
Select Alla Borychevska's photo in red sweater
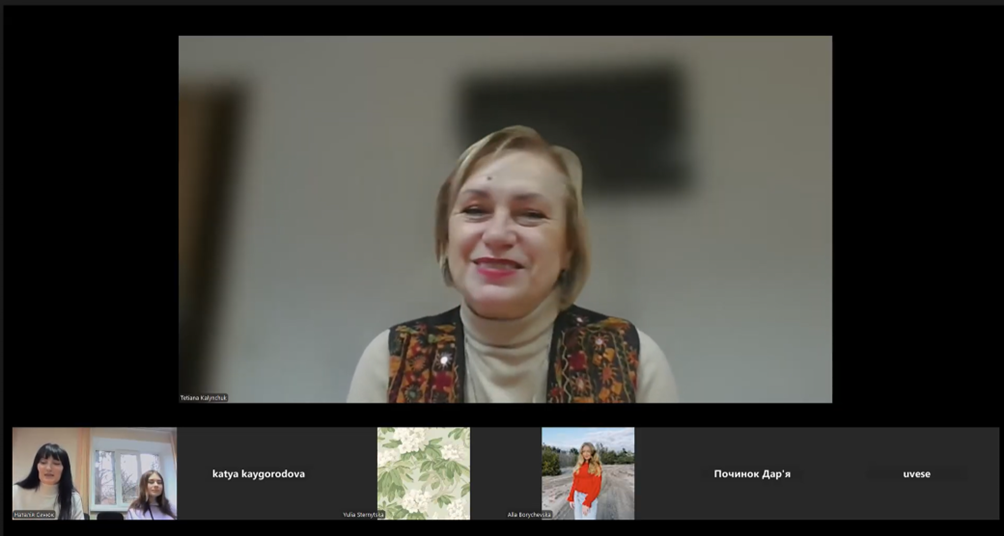[x=587, y=473]
